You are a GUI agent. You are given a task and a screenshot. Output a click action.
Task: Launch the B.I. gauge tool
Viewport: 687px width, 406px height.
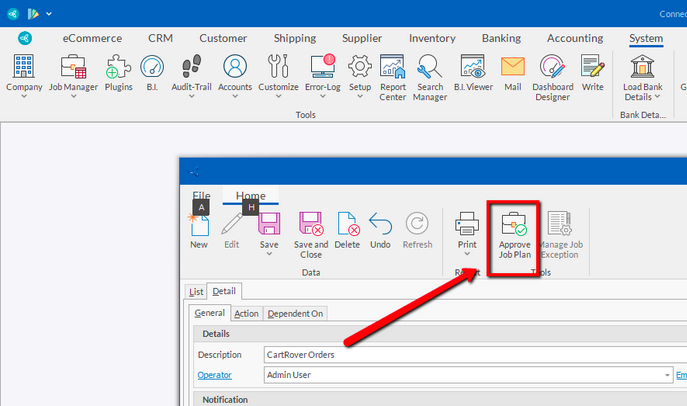click(x=152, y=73)
